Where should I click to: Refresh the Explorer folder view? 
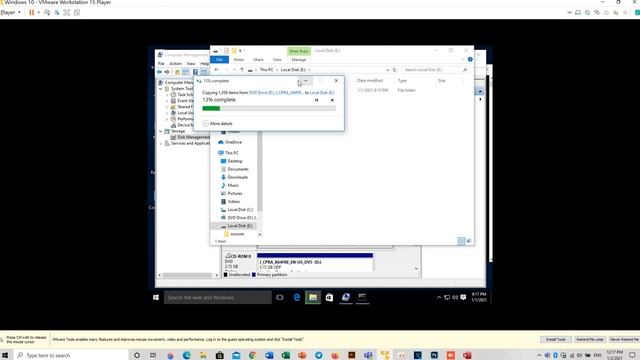click(x=394, y=70)
